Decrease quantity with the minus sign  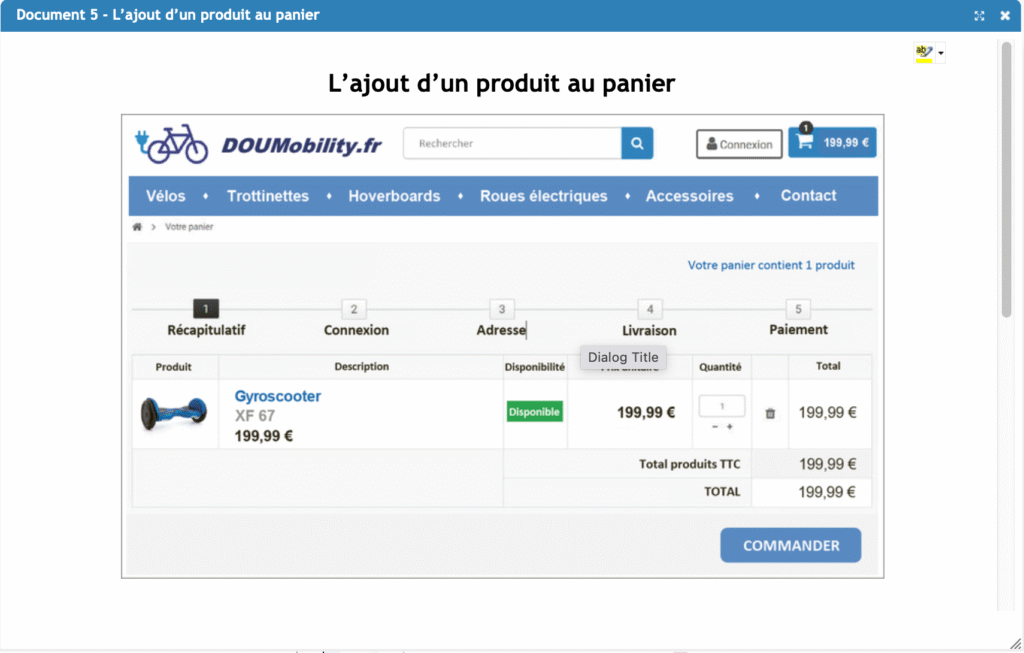tap(714, 427)
